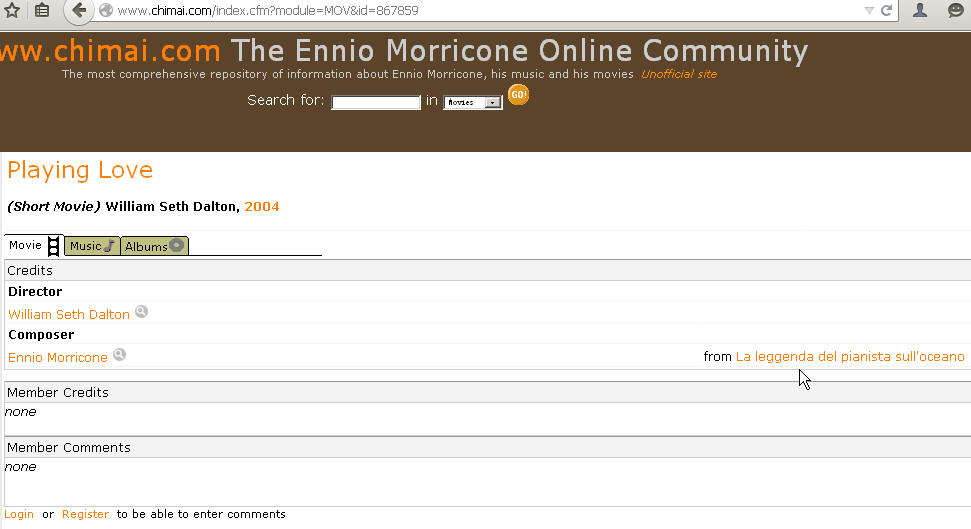
Task: Click the Login link
Action: [19, 514]
